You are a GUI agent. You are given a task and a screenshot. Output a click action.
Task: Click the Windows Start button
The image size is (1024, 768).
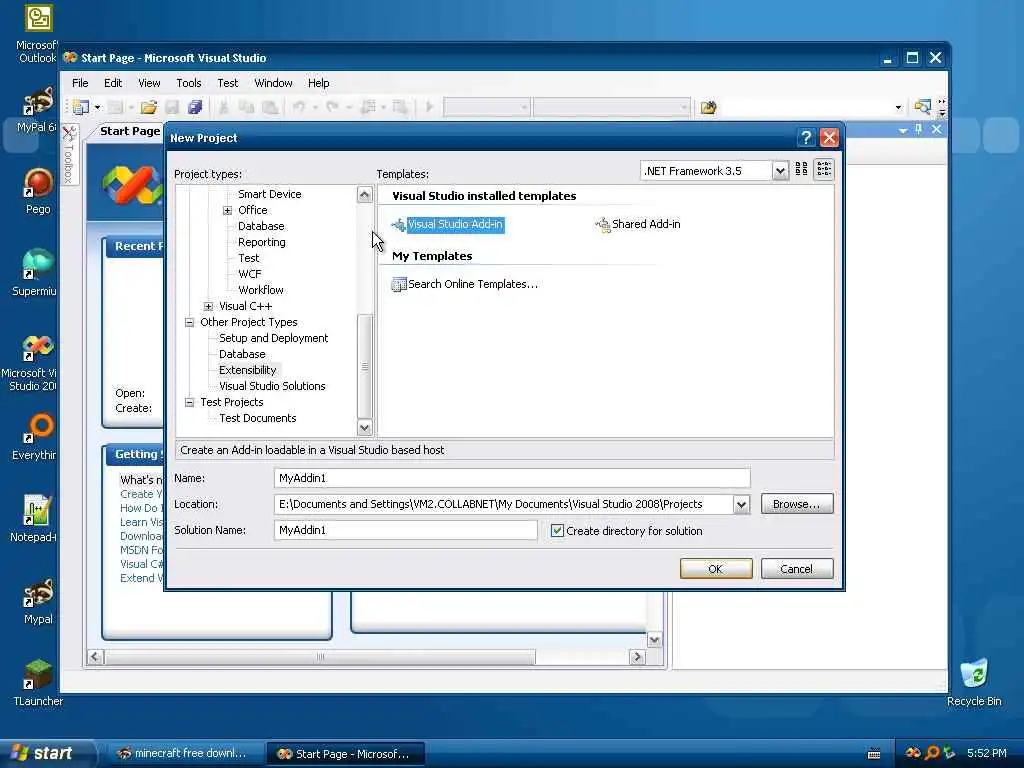tap(46, 753)
